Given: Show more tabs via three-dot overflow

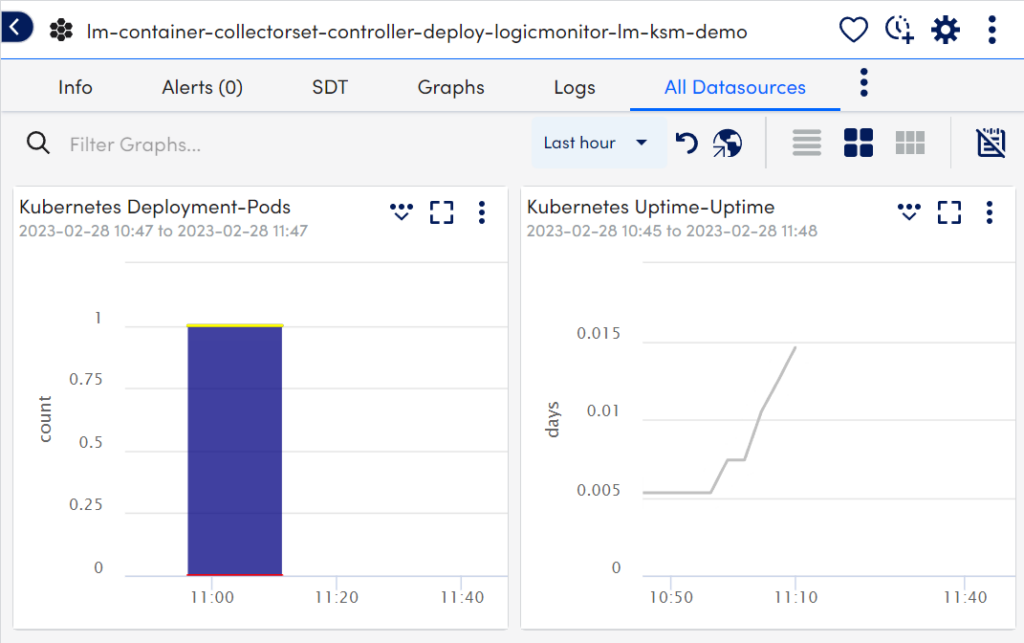Looking at the screenshot, I should click(864, 84).
